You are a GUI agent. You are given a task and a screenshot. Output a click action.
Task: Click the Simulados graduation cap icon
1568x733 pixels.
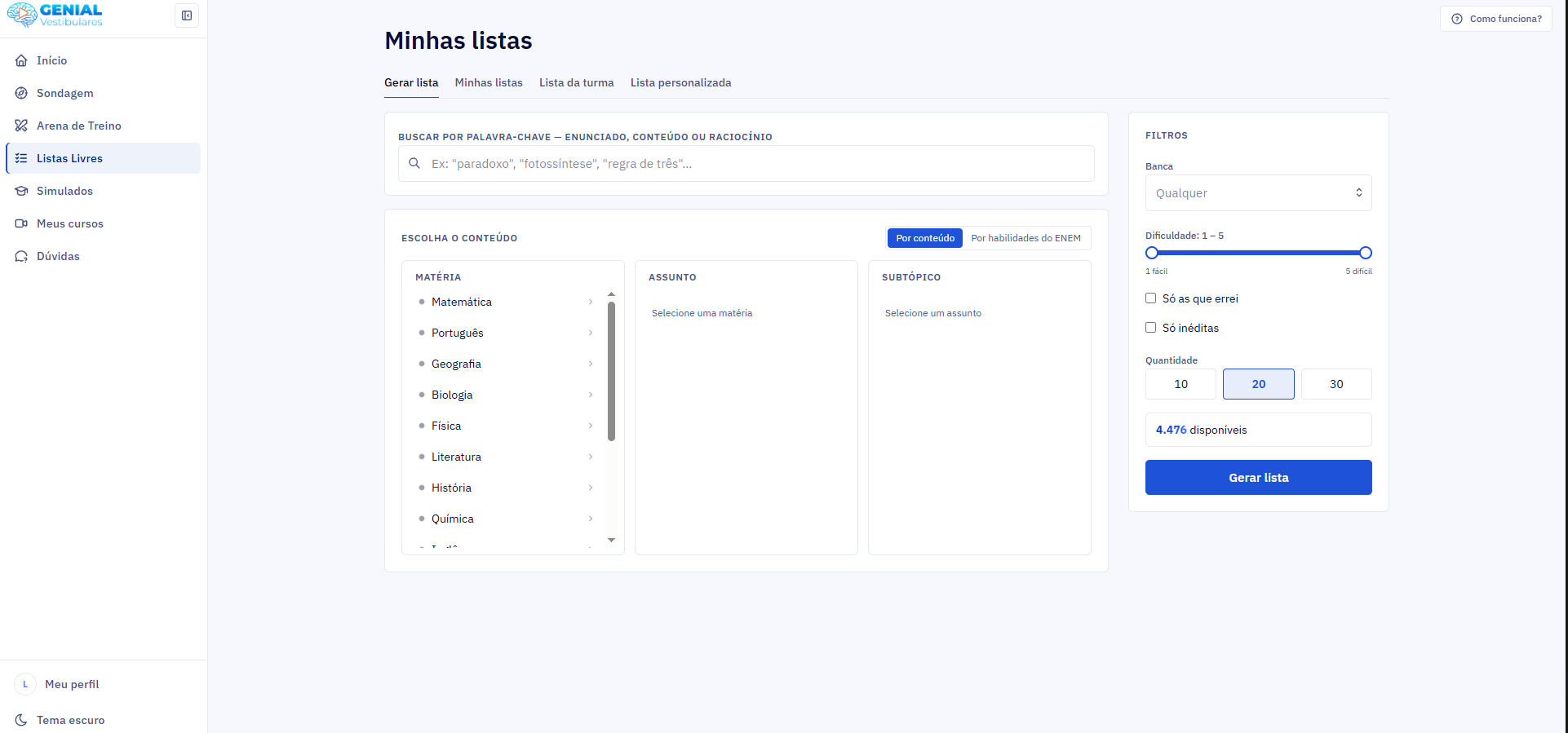pos(21,191)
